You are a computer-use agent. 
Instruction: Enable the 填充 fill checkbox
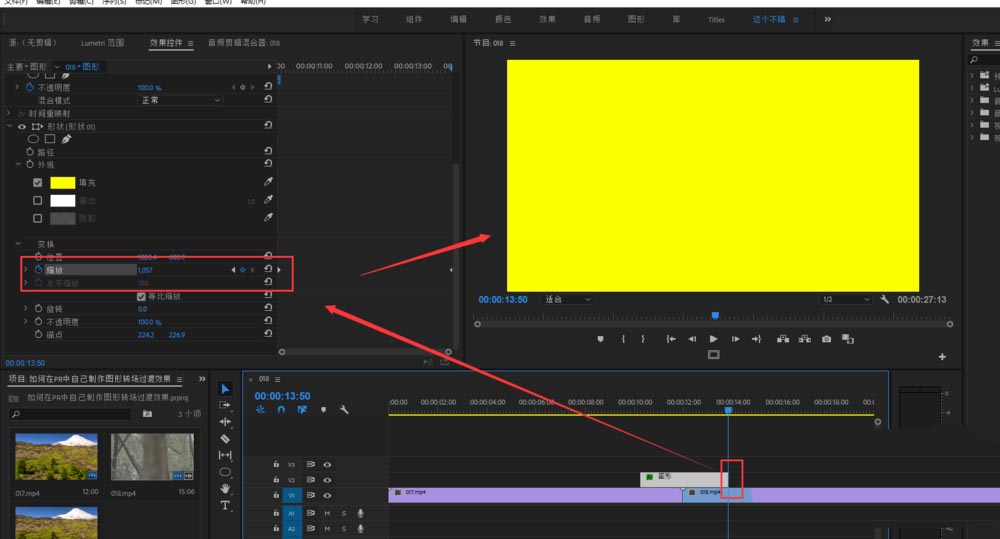[38, 182]
